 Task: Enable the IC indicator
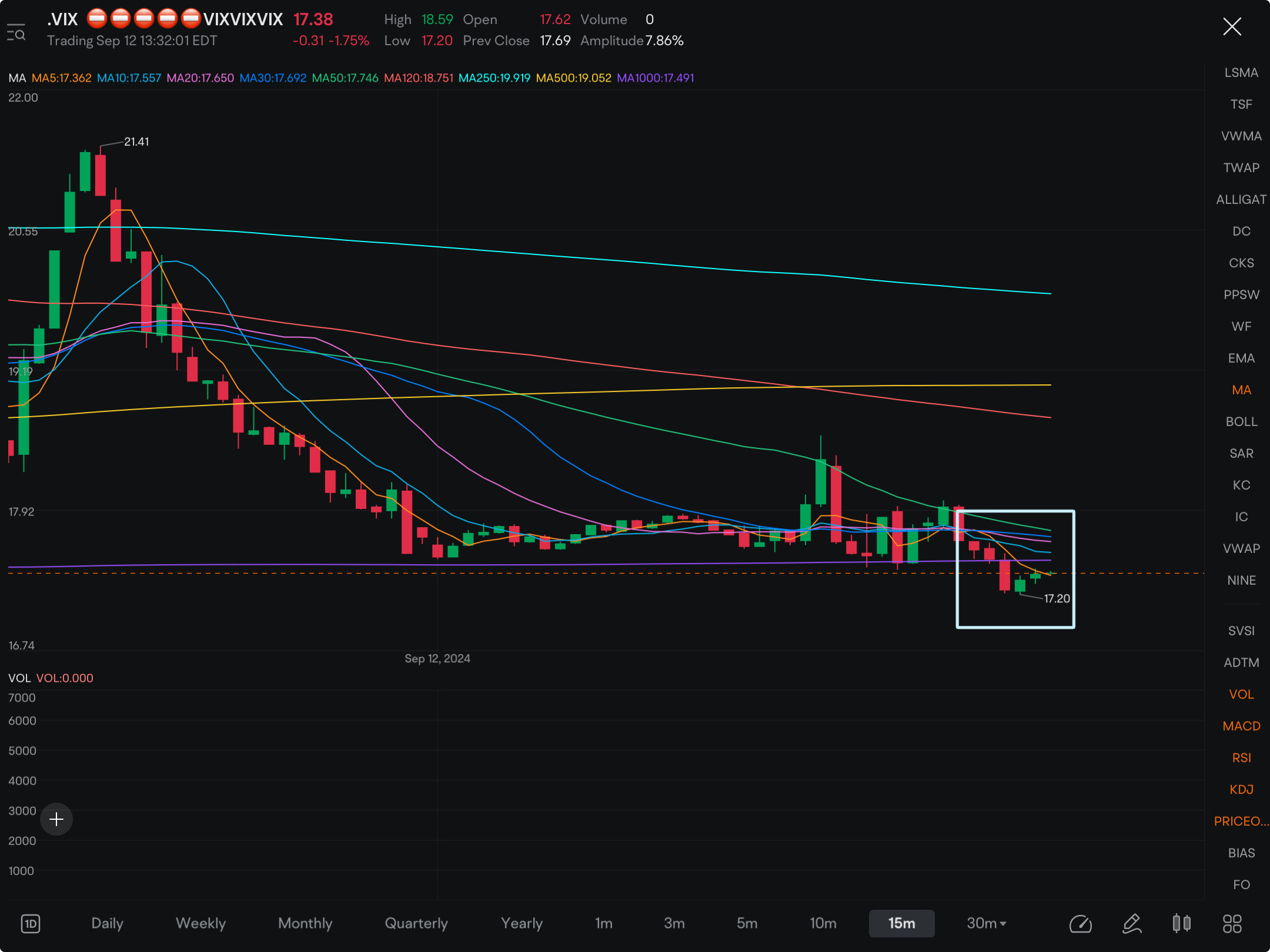[x=1241, y=517]
